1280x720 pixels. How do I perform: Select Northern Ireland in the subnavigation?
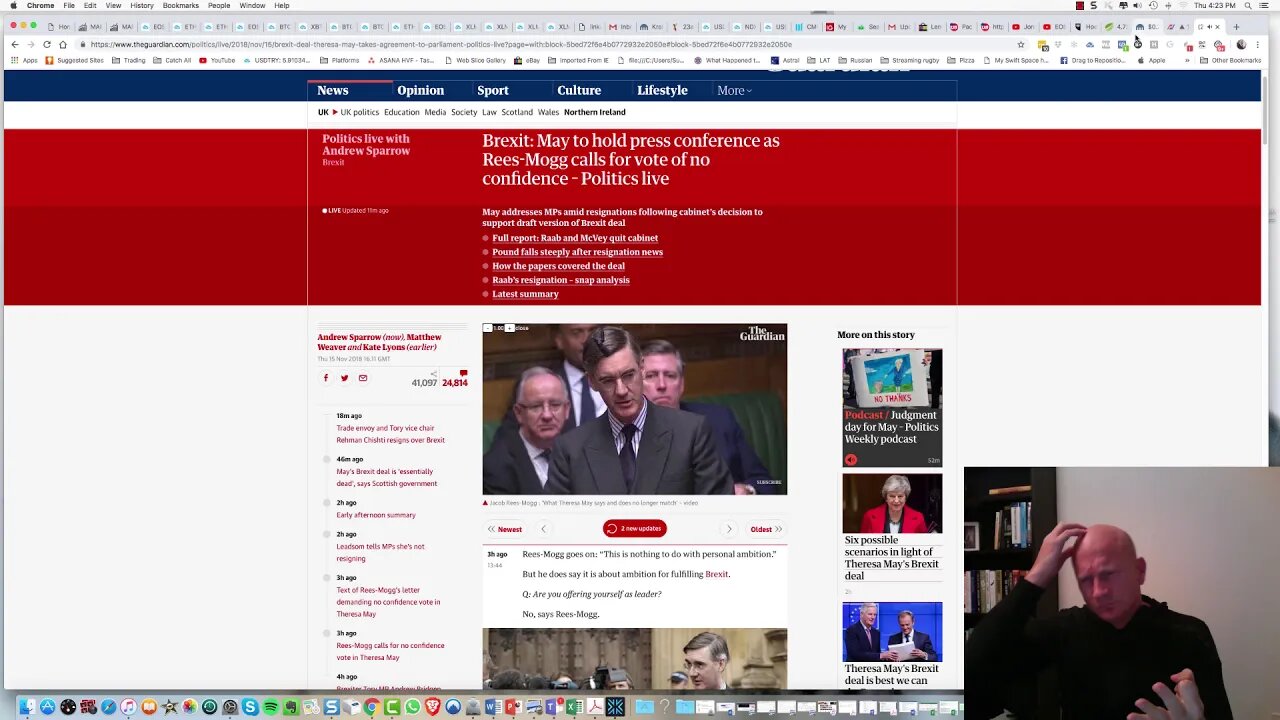(x=595, y=112)
